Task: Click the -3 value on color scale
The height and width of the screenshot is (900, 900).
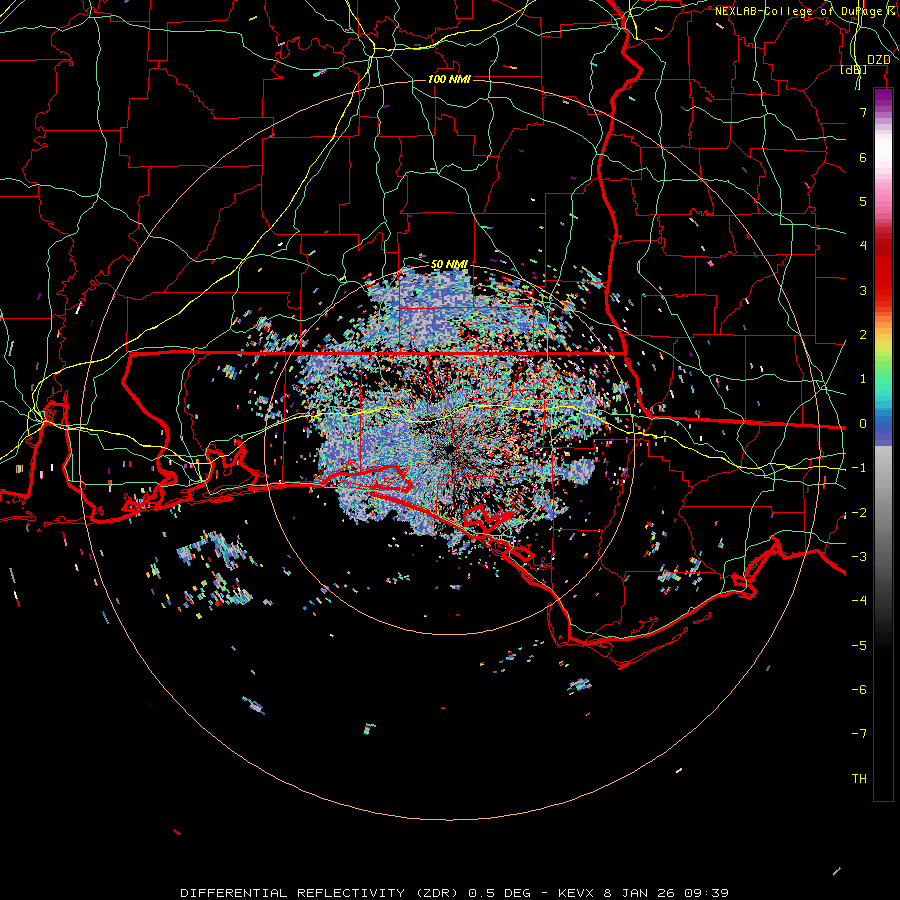Action: tap(859, 557)
